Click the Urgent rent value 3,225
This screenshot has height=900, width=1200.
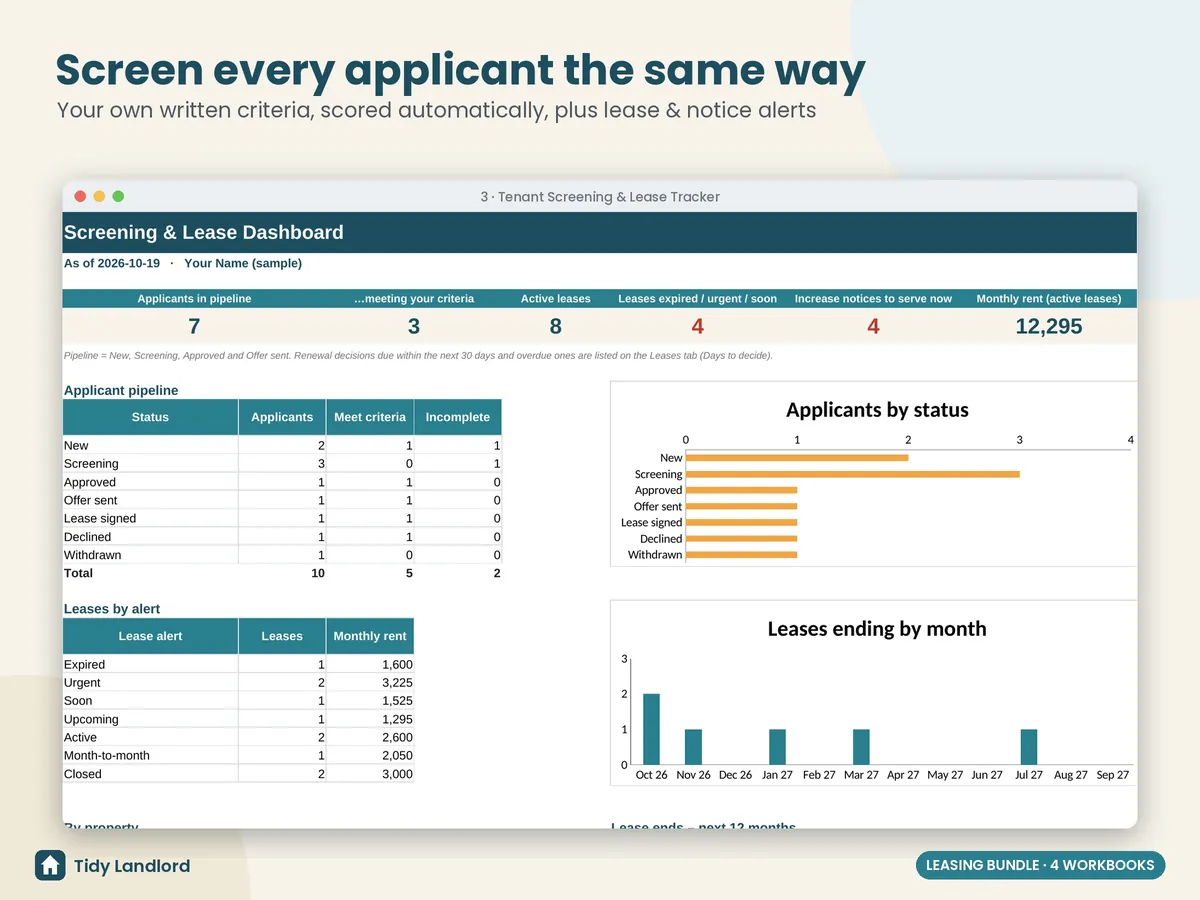pos(397,682)
